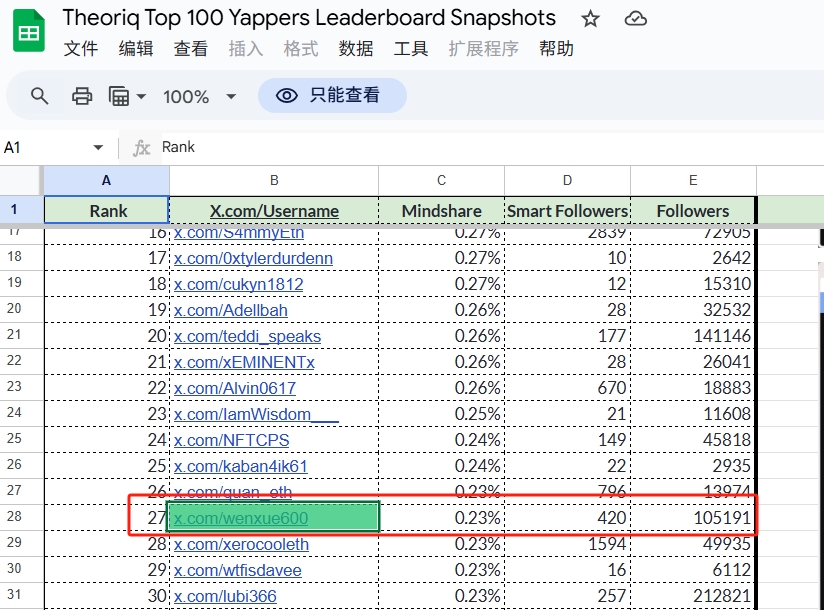Viewport: 824px width, 610px height.
Task: Click followers cell 2642
Action: [693, 258]
